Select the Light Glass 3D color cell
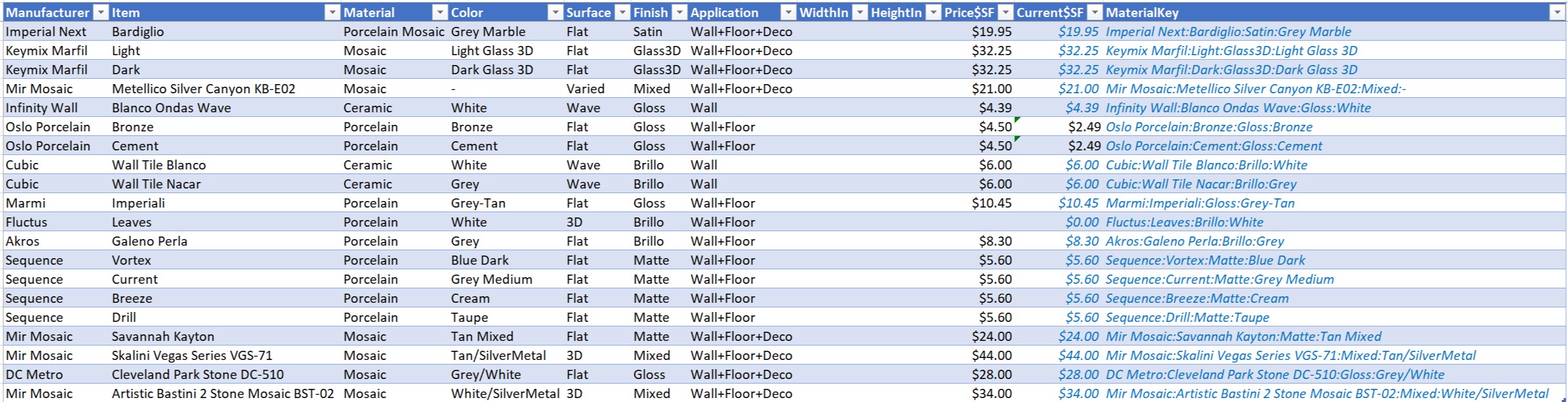This screenshot has height=402, width=1568. point(506,51)
